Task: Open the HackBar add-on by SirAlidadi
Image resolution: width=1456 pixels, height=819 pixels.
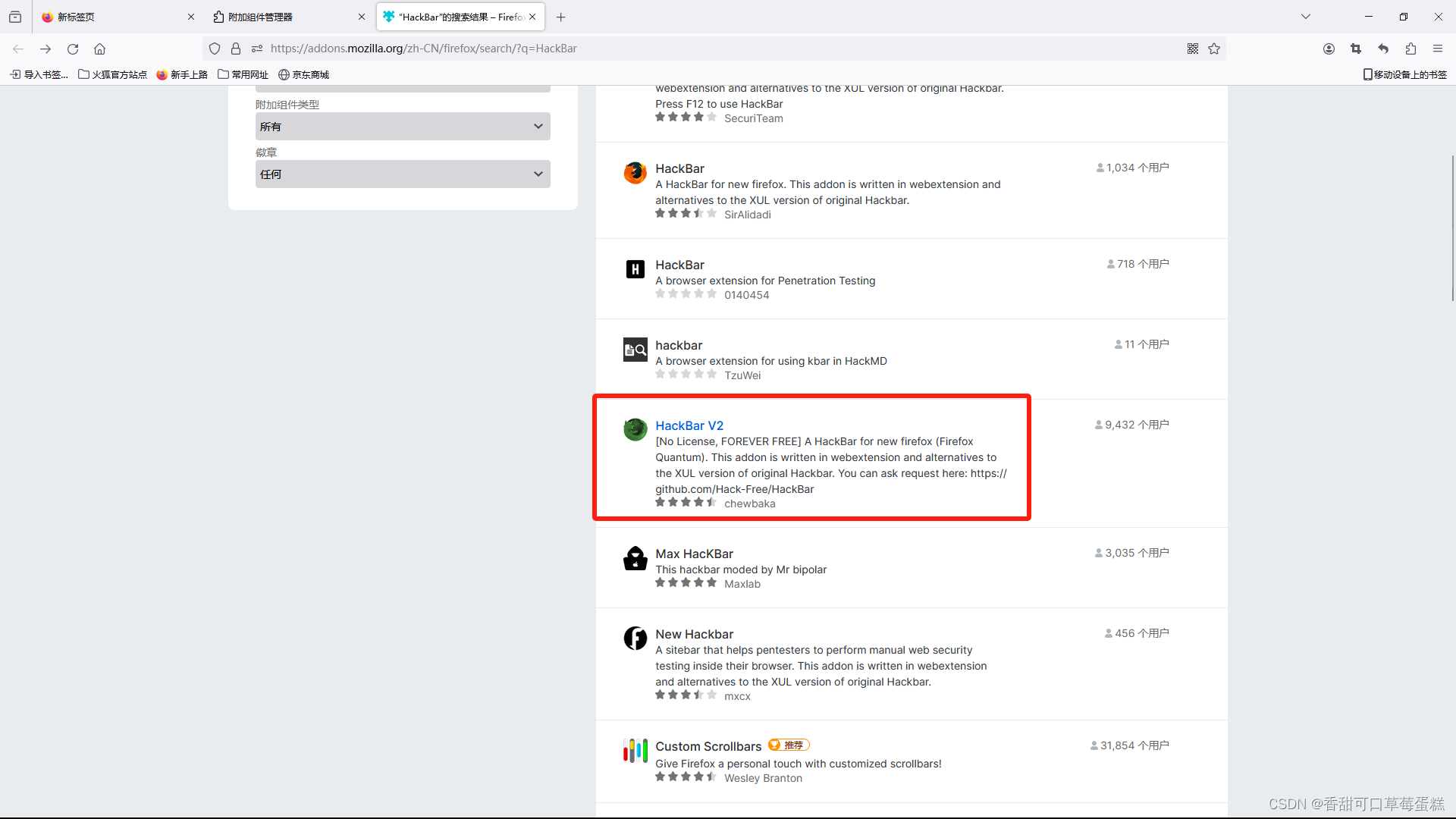Action: coord(679,168)
